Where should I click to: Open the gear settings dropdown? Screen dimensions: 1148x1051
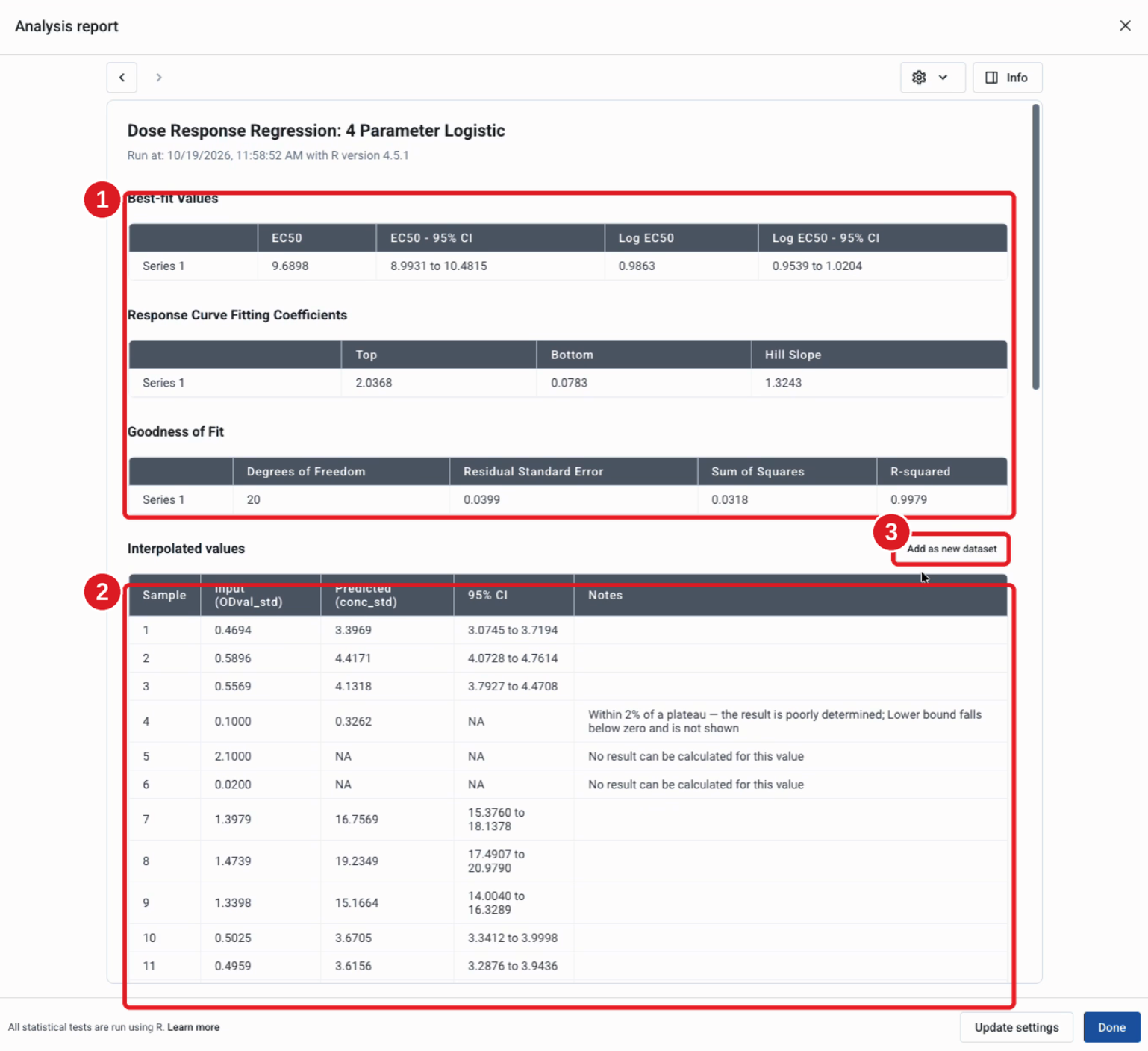(932, 78)
